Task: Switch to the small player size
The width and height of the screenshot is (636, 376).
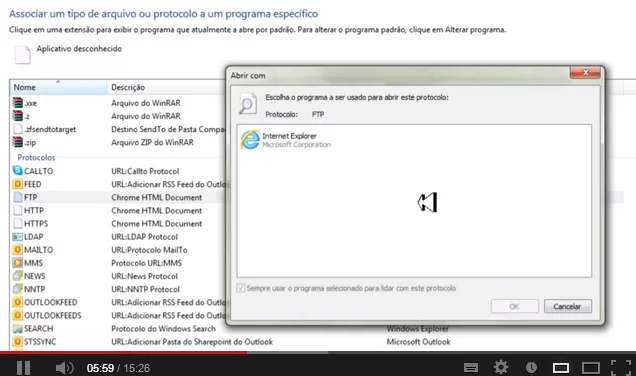Action: [561, 368]
